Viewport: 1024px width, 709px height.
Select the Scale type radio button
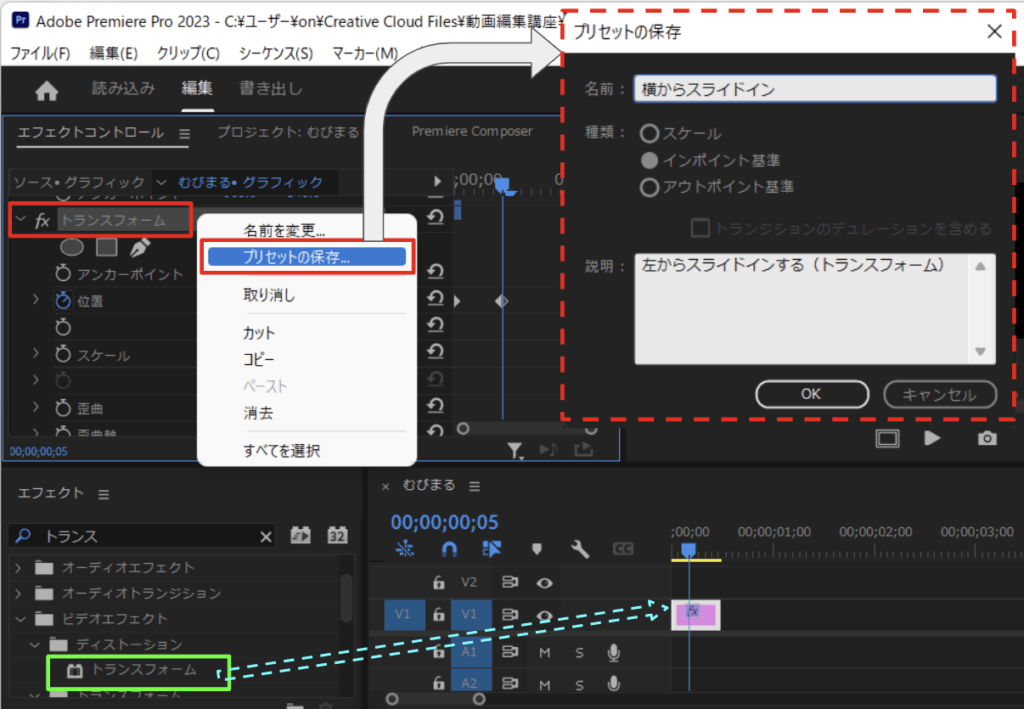coord(650,134)
